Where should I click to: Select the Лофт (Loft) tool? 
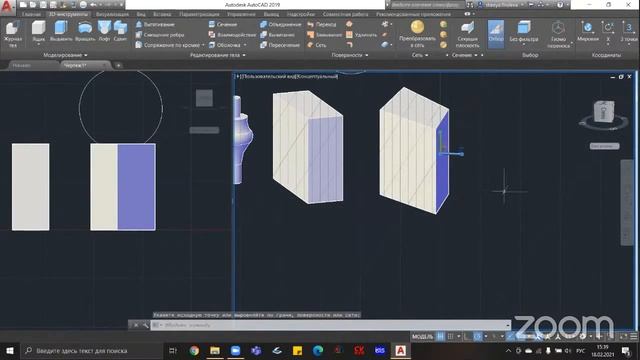[x=104, y=30]
